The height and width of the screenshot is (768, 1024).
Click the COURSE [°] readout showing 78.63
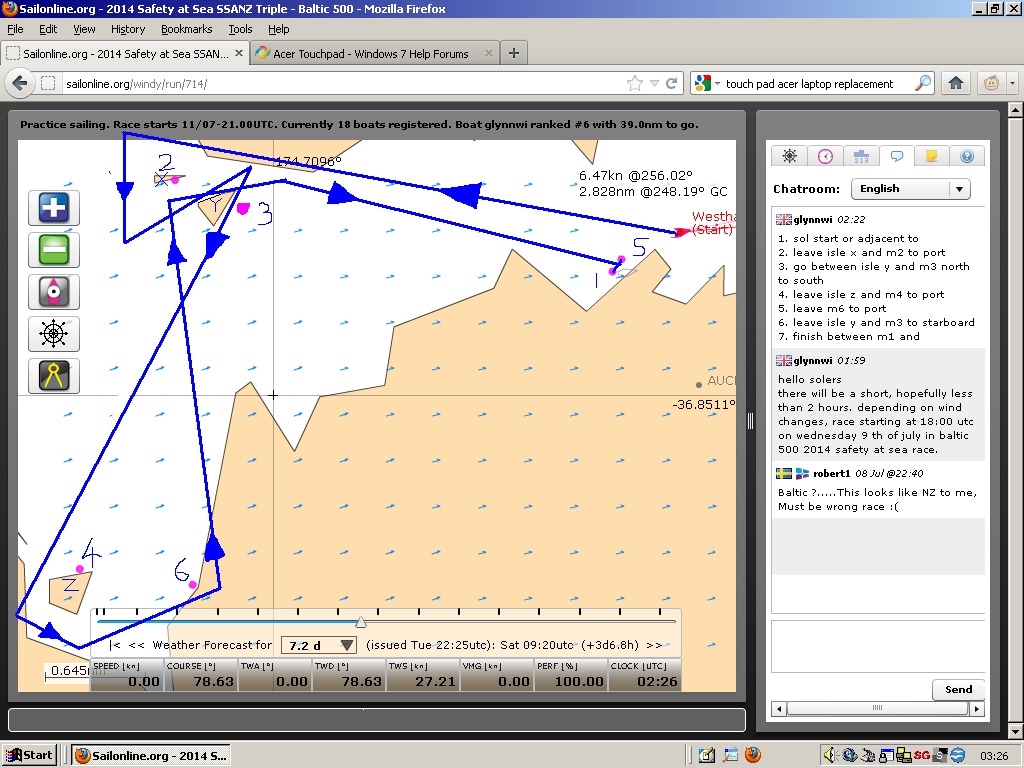point(200,675)
